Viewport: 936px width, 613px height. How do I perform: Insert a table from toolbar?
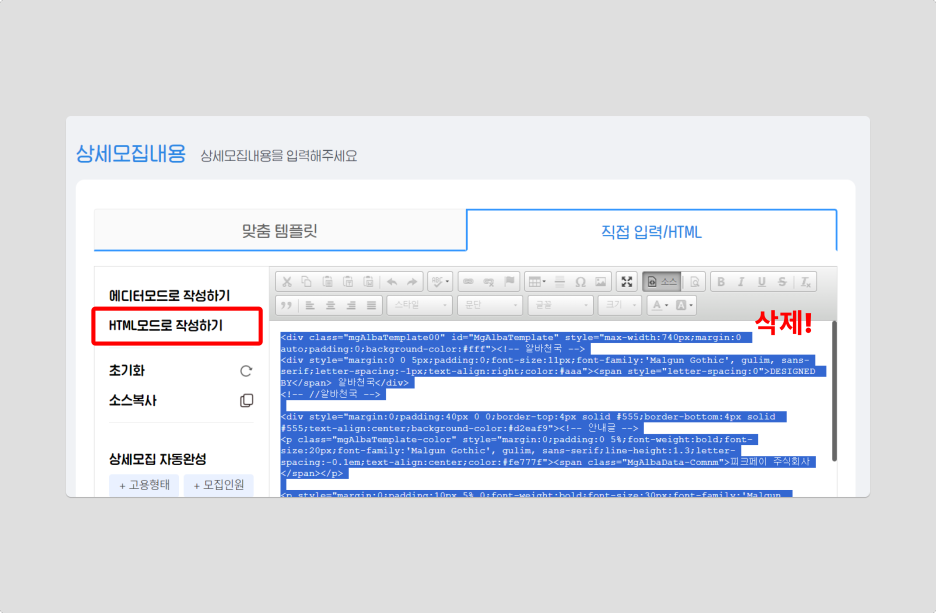click(x=537, y=282)
